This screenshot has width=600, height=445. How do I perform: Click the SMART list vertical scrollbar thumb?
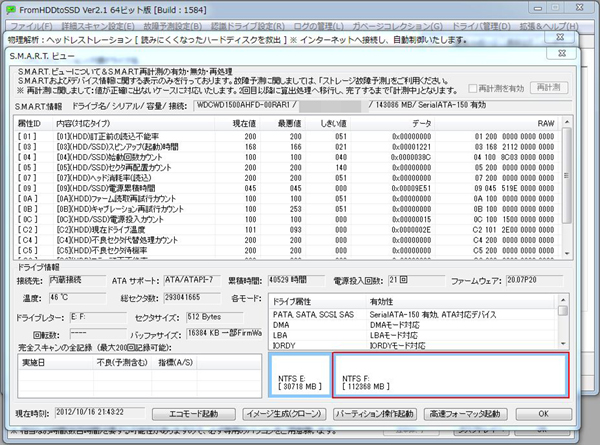click(567, 175)
